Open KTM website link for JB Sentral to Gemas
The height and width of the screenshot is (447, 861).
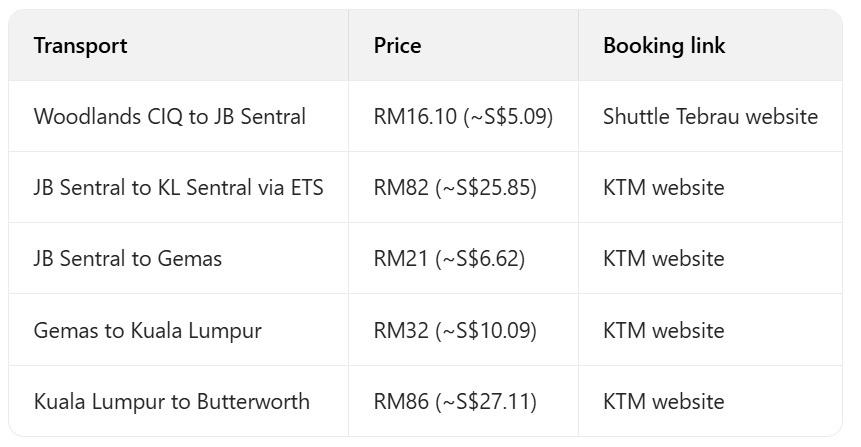663,259
